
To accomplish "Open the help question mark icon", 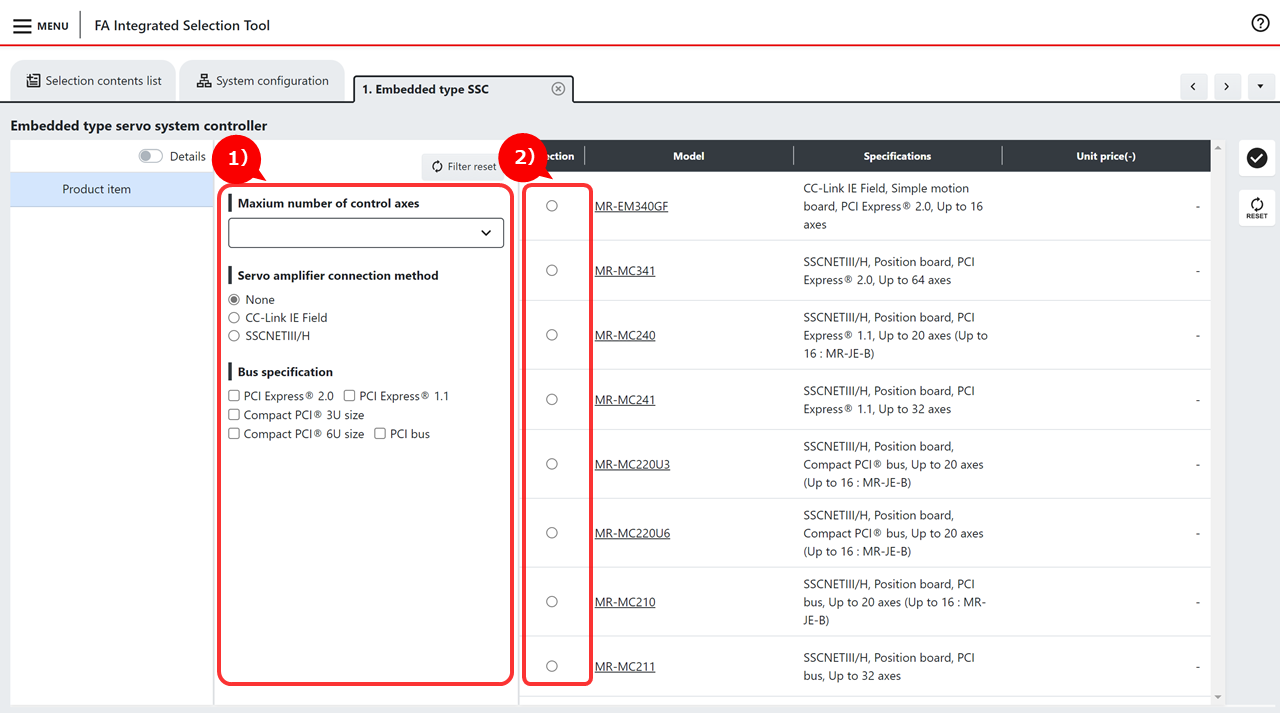I will click(x=1260, y=24).
